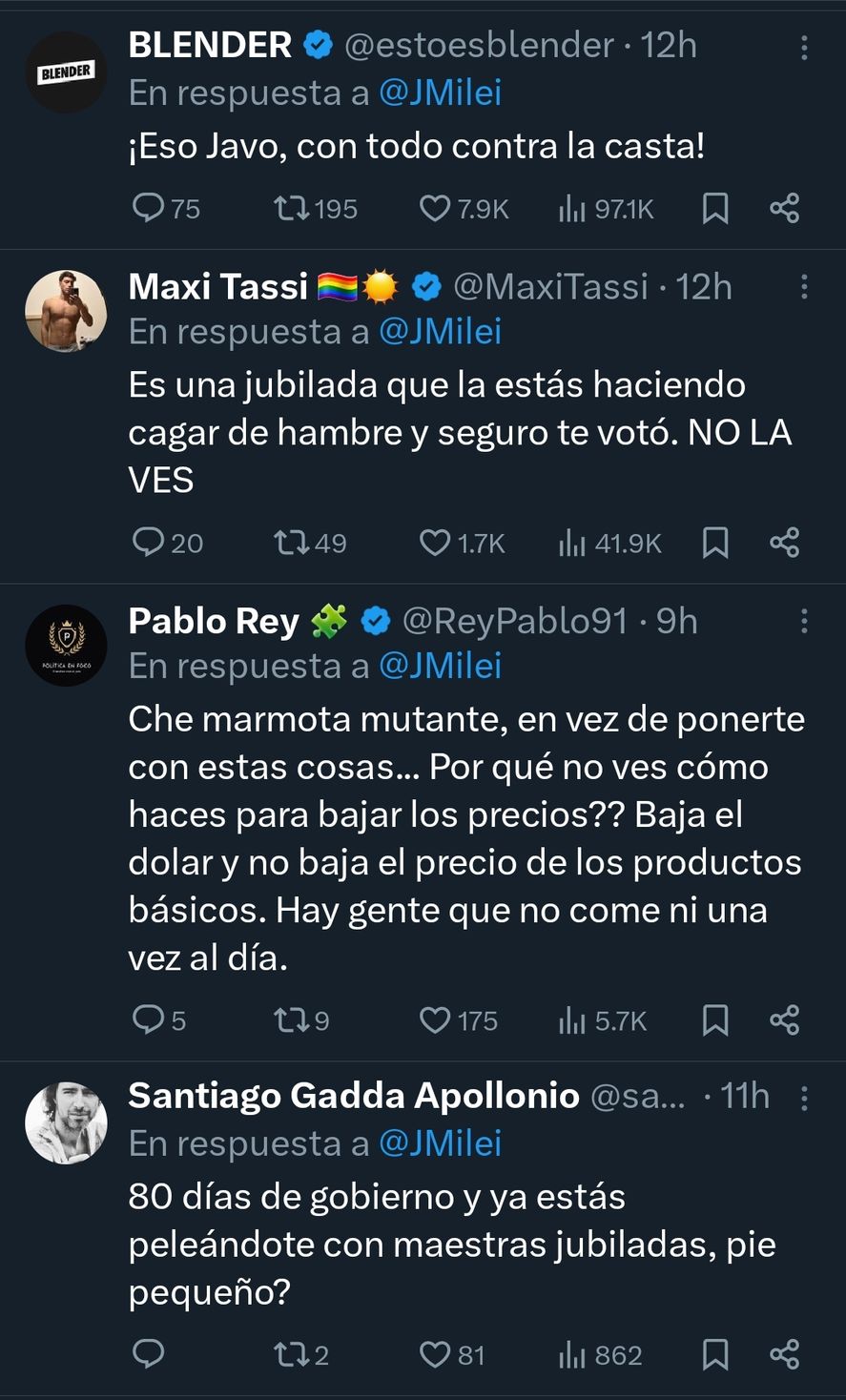Open Santiago Gadda Apollonio's profile name
The width and height of the screenshot is (846, 1400).
point(353,1096)
